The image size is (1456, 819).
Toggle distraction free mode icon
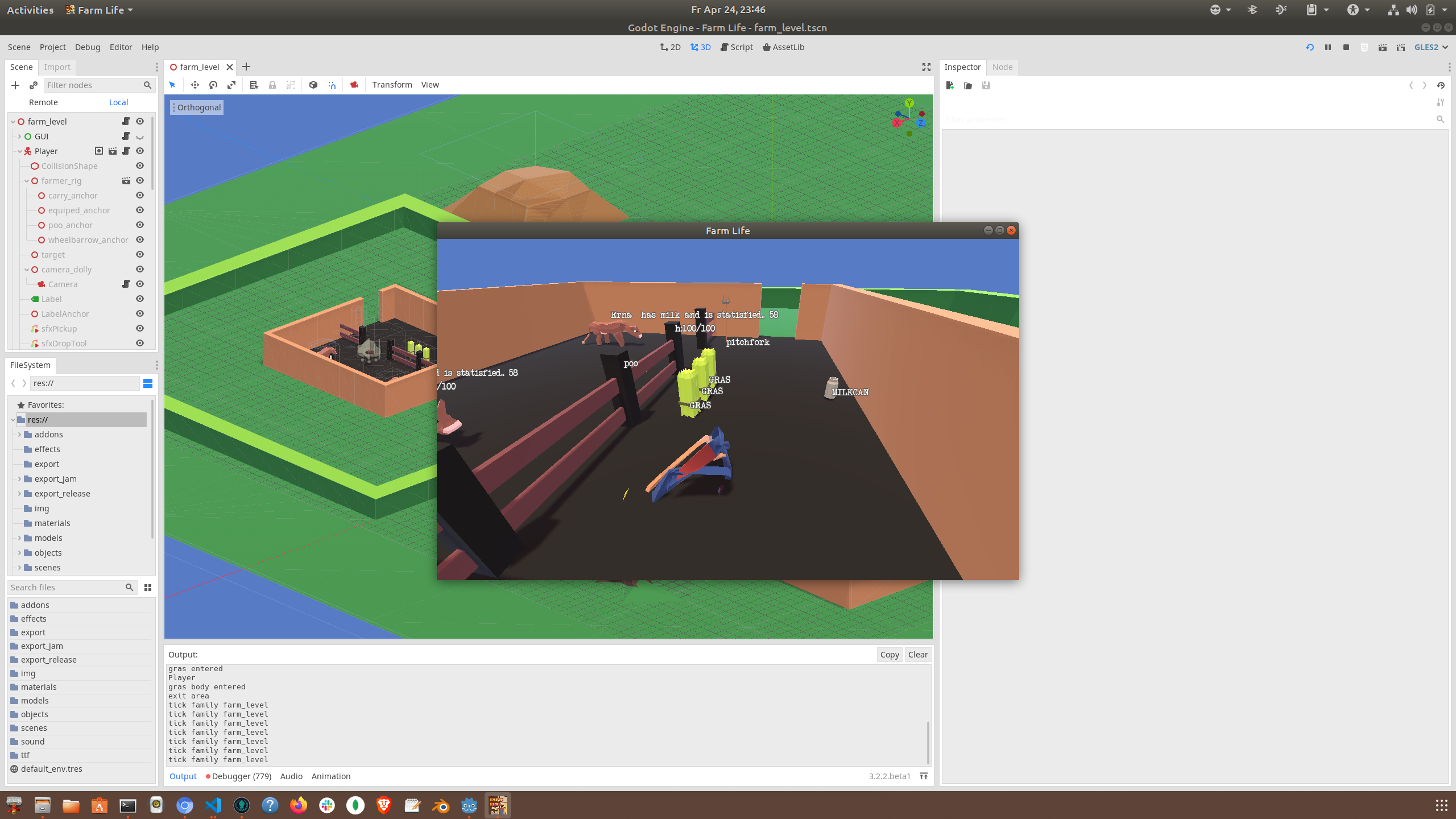tap(926, 67)
